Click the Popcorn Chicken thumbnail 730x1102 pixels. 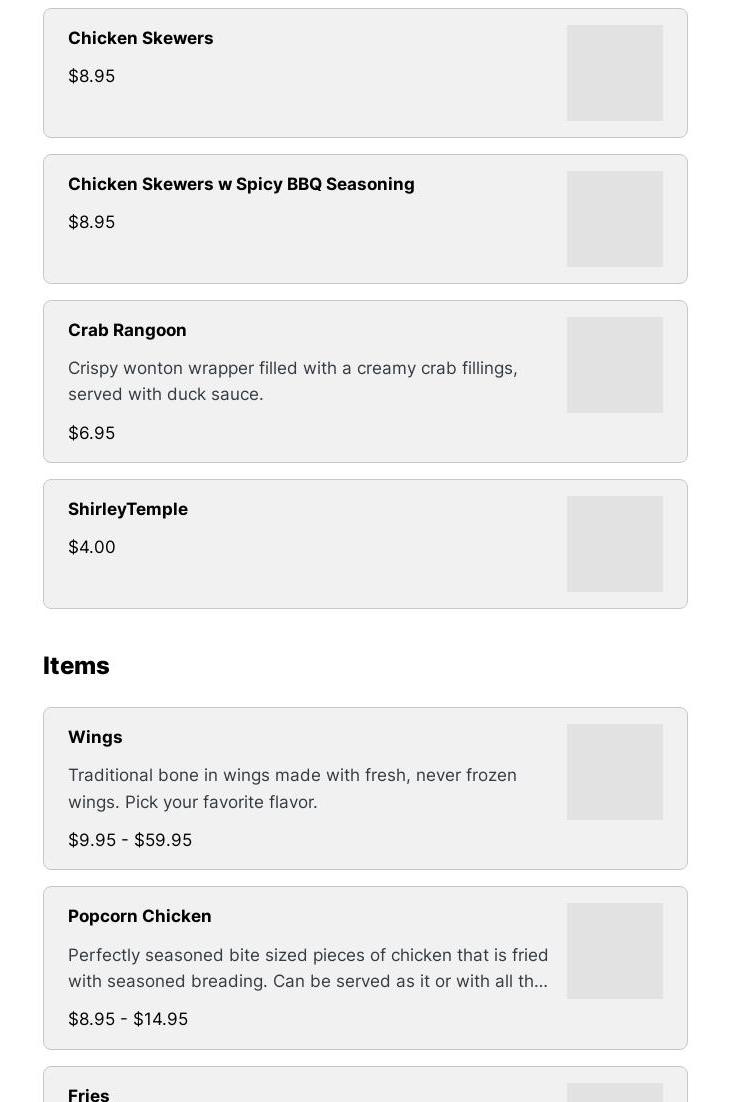615,951
